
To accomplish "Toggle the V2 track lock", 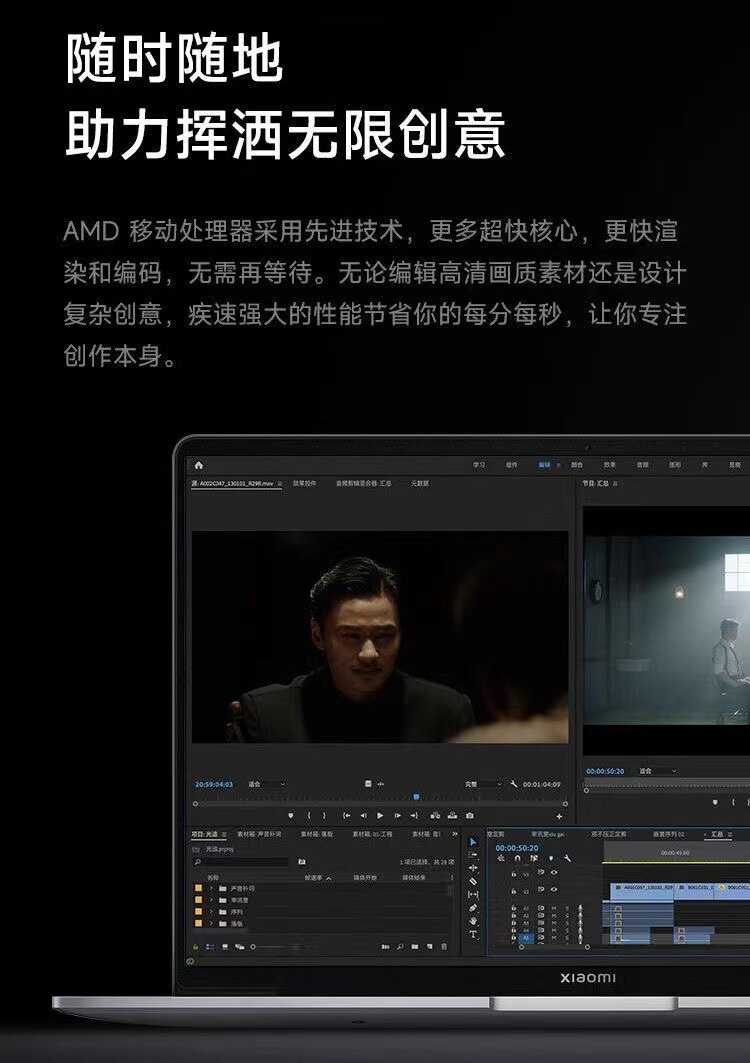I will pos(513,890).
